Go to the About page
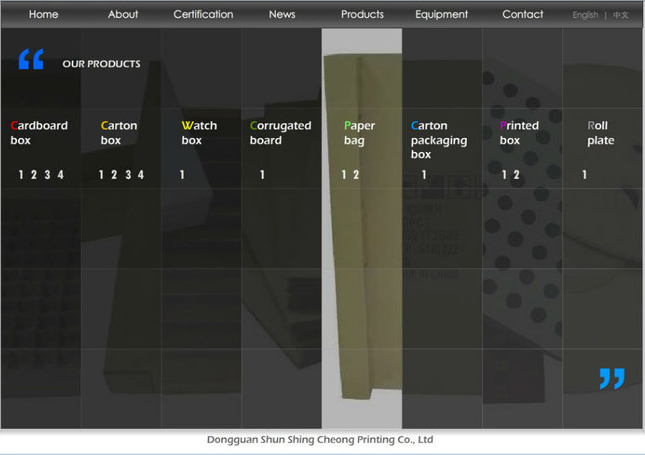 click(x=123, y=14)
